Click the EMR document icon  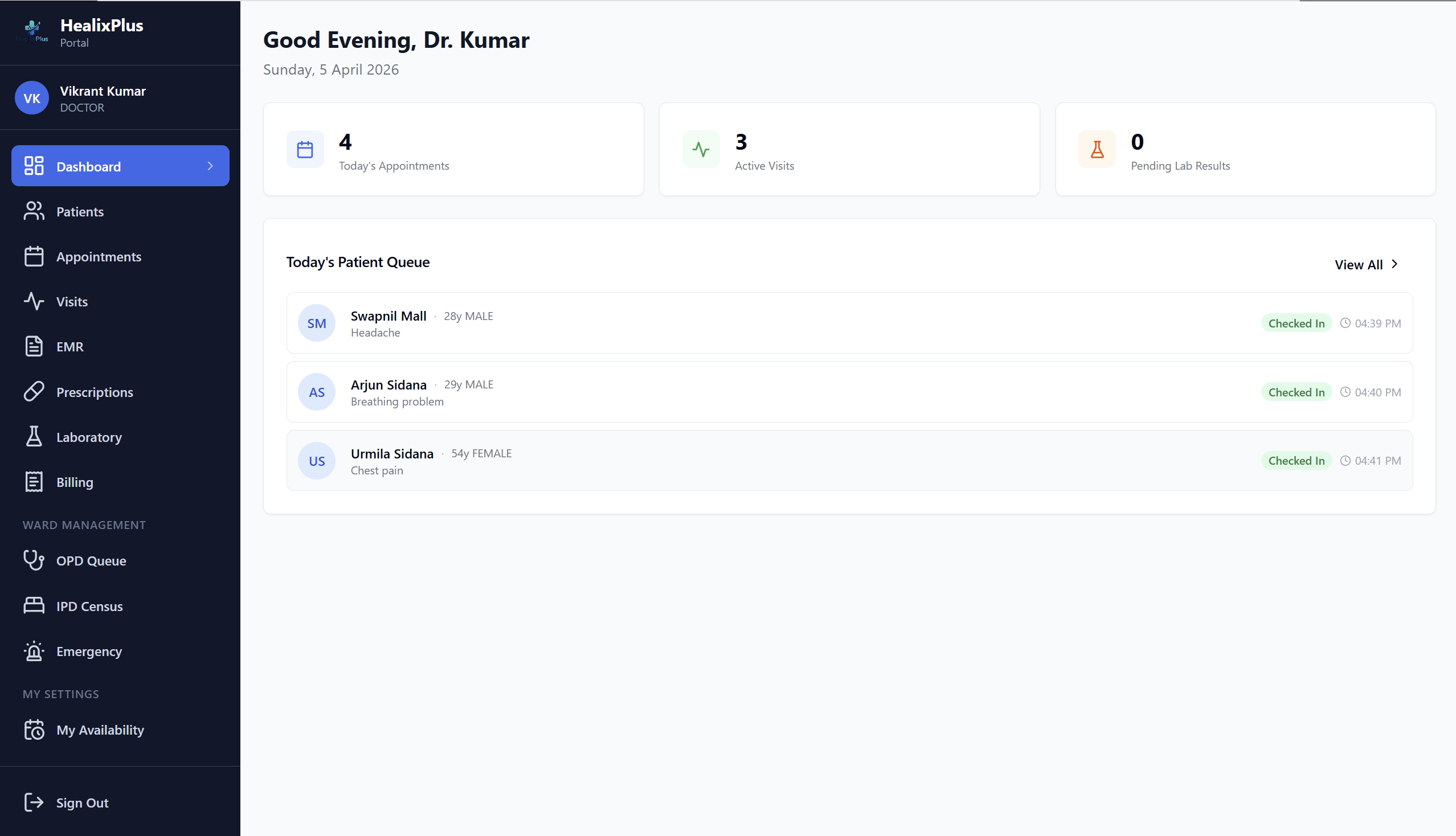pyautogui.click(x=34, y=346)
